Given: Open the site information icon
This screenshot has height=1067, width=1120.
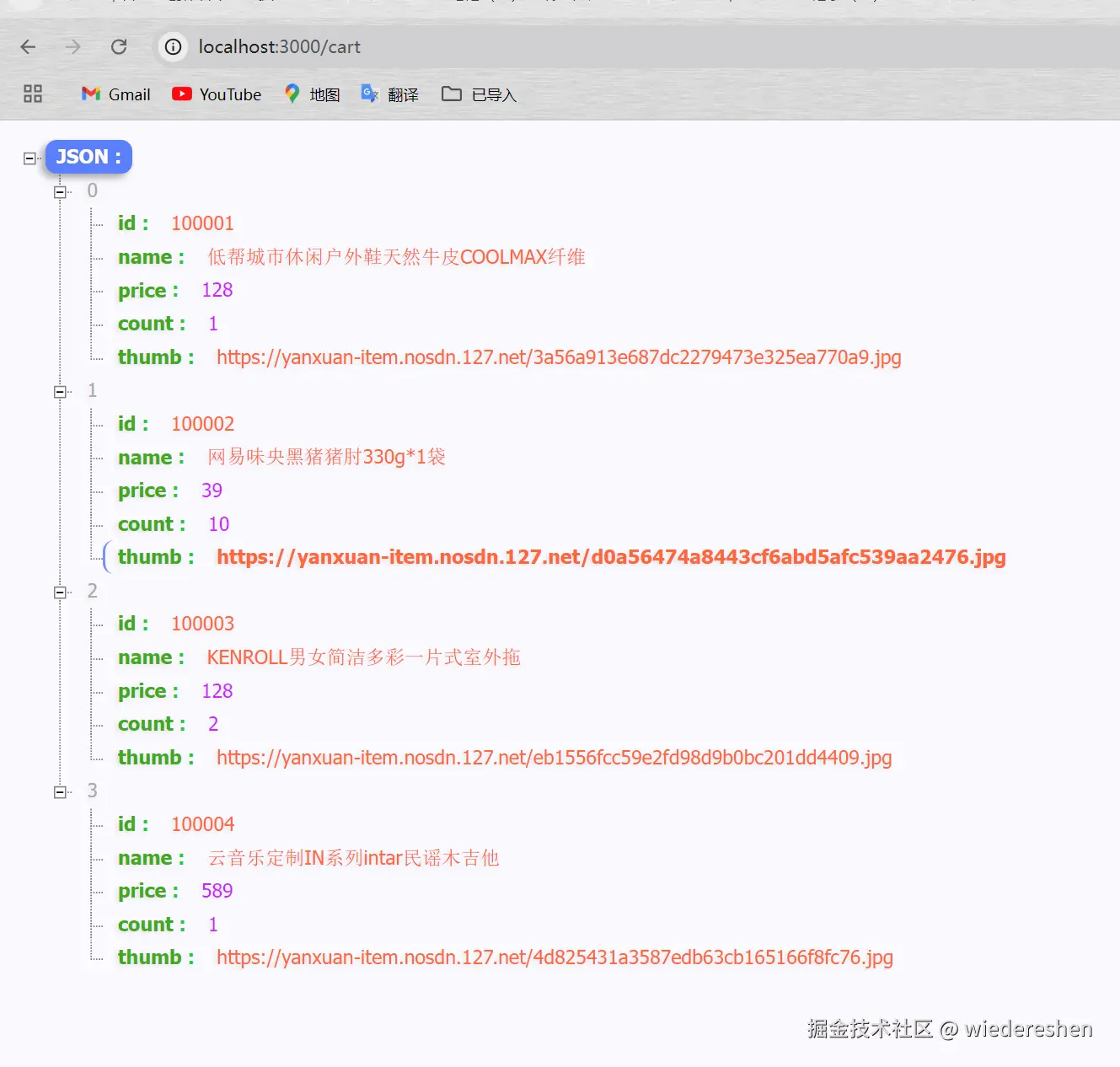Looking at the screenshot, I should (x=173, y=47).
